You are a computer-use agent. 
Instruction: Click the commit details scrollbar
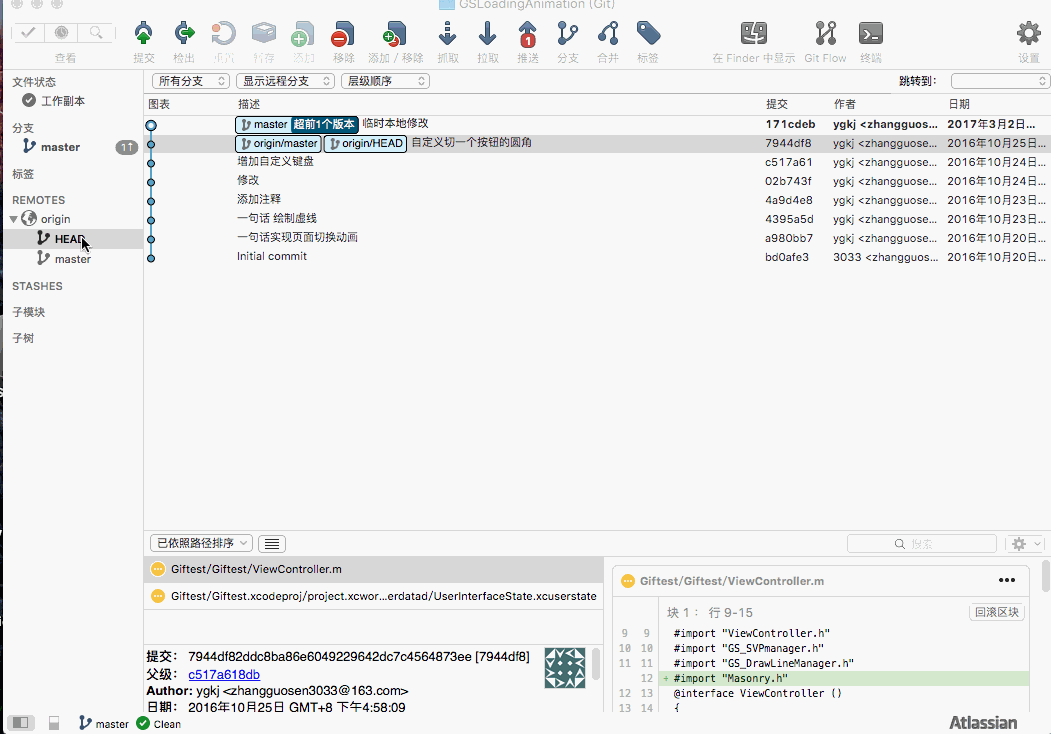tap(595, 664)
